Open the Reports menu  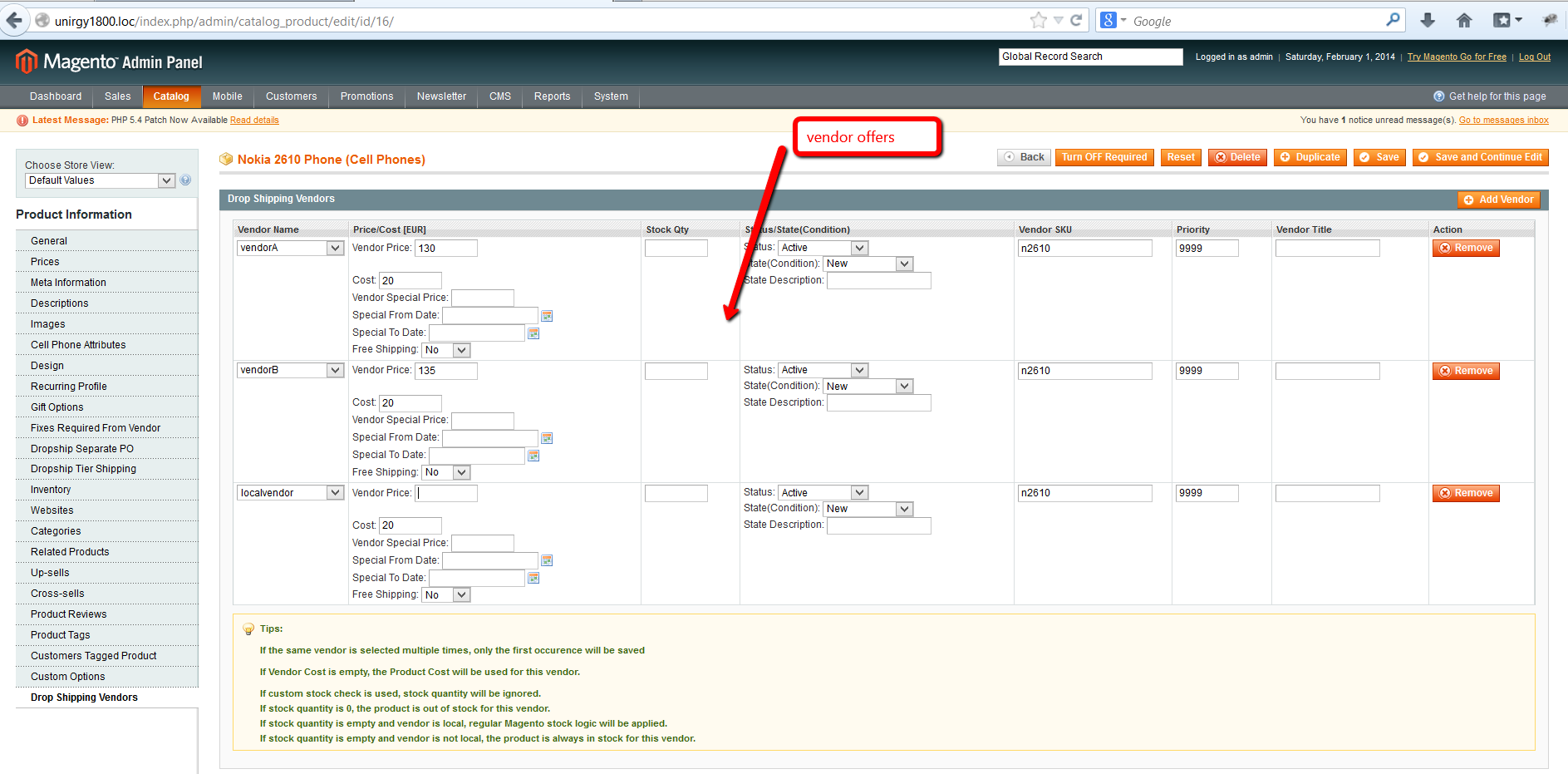[x=552, y=96]
